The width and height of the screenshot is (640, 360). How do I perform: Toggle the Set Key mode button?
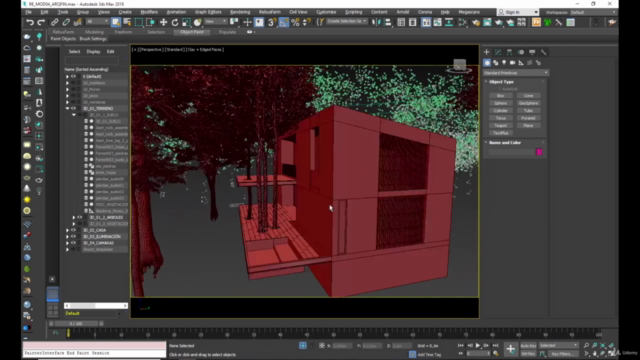click(x=528, y=353)
